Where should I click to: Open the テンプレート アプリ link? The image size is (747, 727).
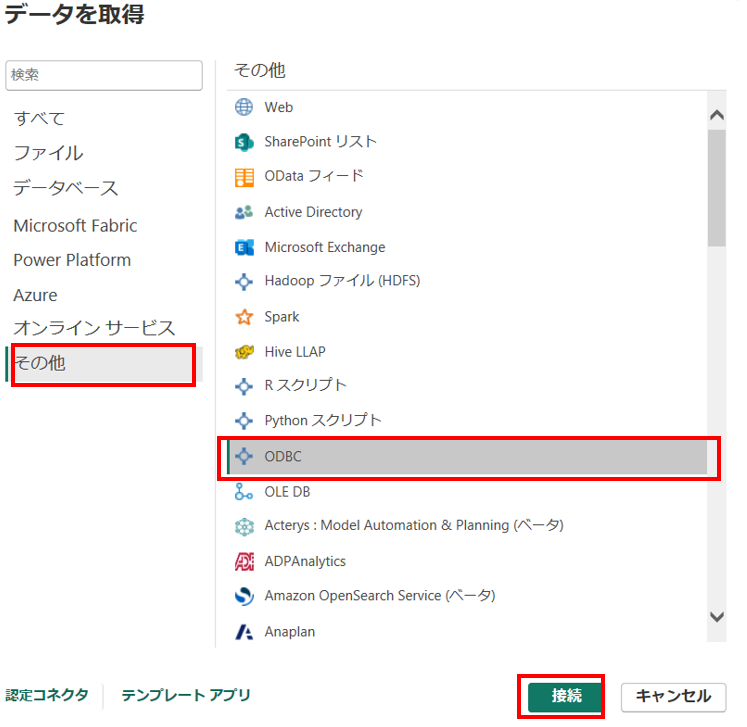coord(186,695)
